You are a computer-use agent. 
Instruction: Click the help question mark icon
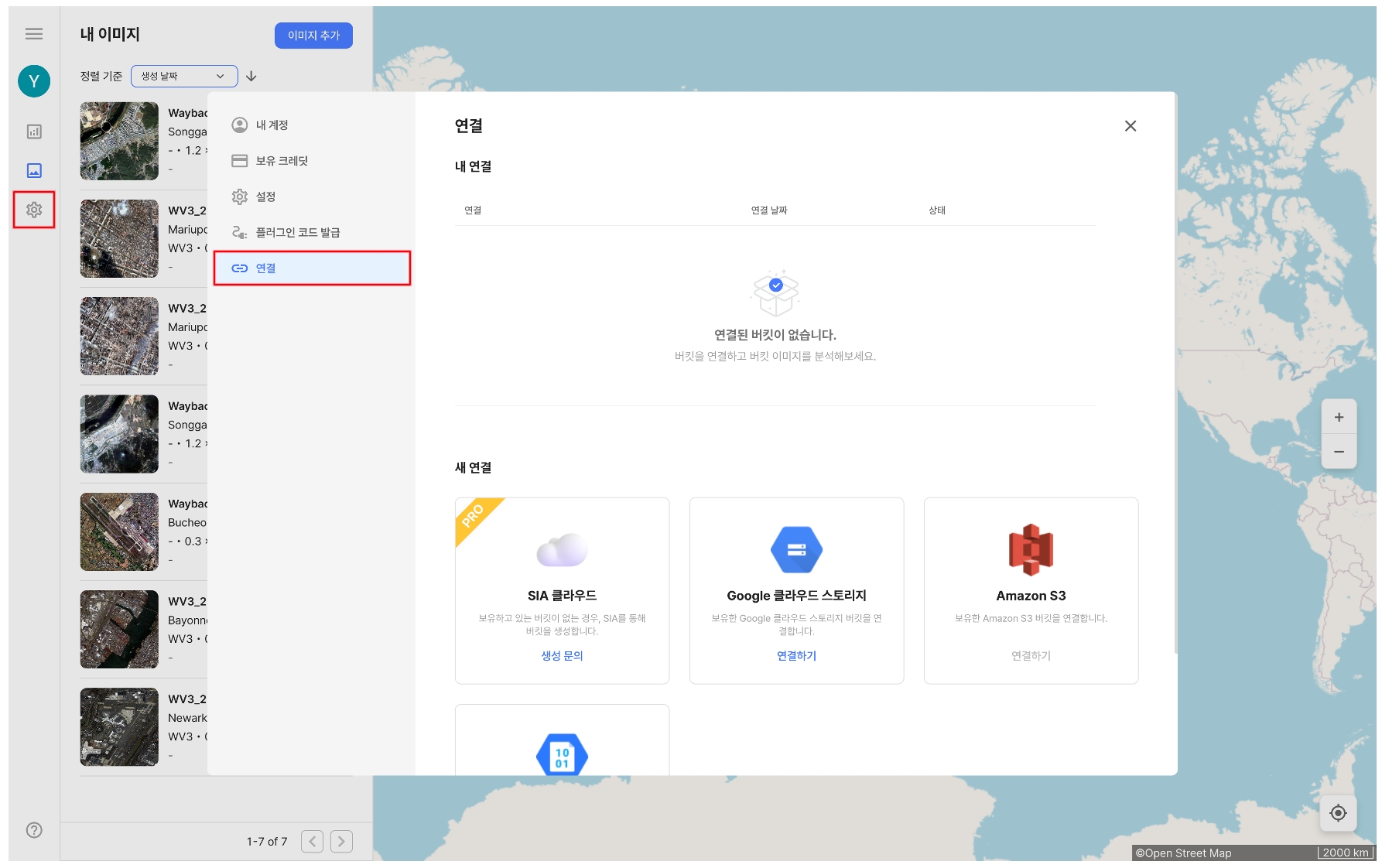click(34, 830)
